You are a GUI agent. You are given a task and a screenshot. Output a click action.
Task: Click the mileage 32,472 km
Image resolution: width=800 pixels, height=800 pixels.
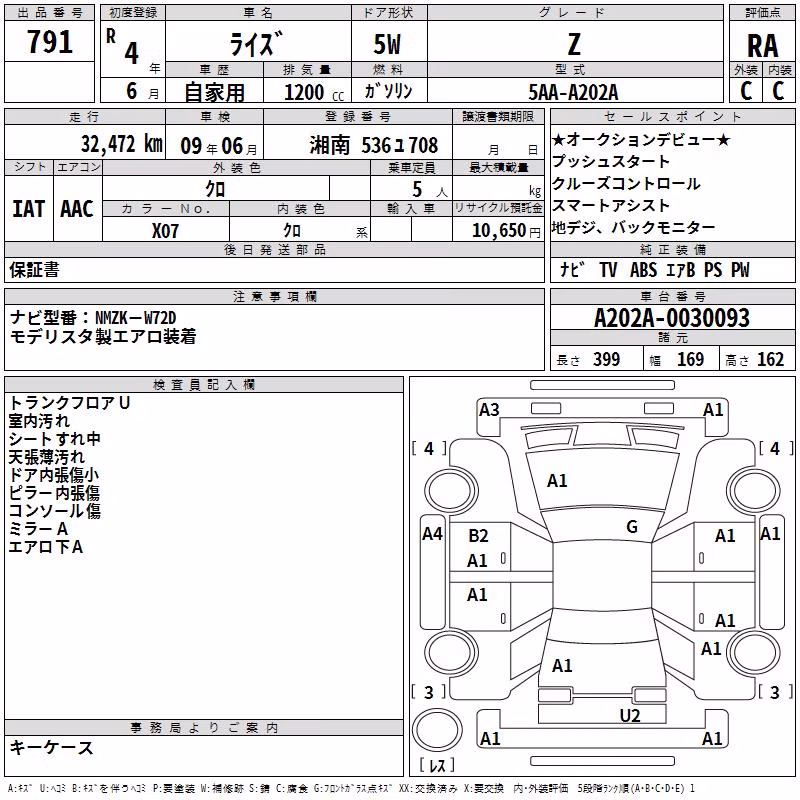coord(122,144)
